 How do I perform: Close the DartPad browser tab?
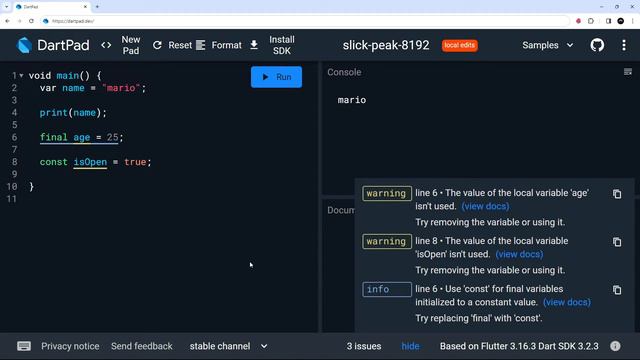[85, 7]
